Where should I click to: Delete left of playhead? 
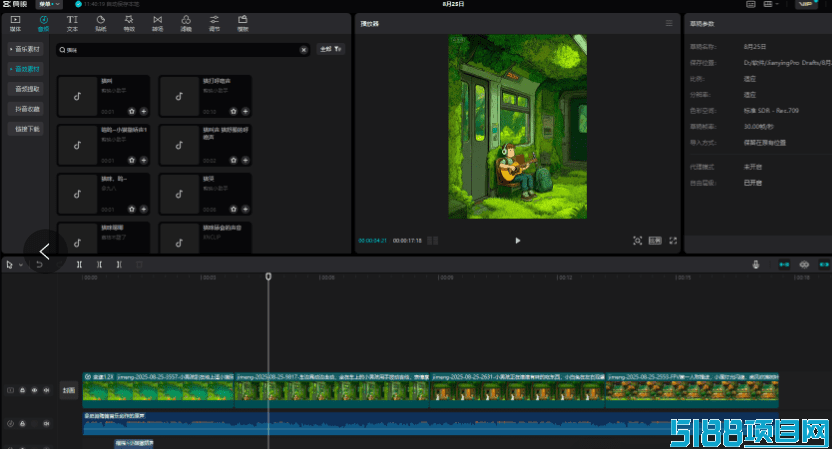[x=99, y=264]
